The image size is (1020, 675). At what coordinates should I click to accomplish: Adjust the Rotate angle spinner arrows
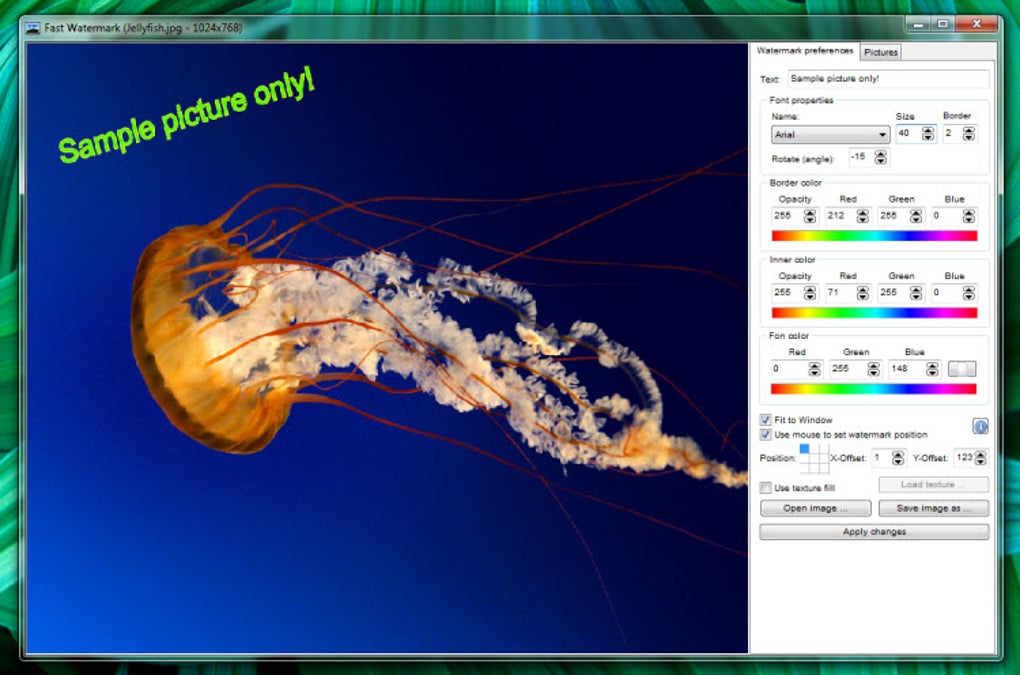pyautogui.click(x=880, y=157)
